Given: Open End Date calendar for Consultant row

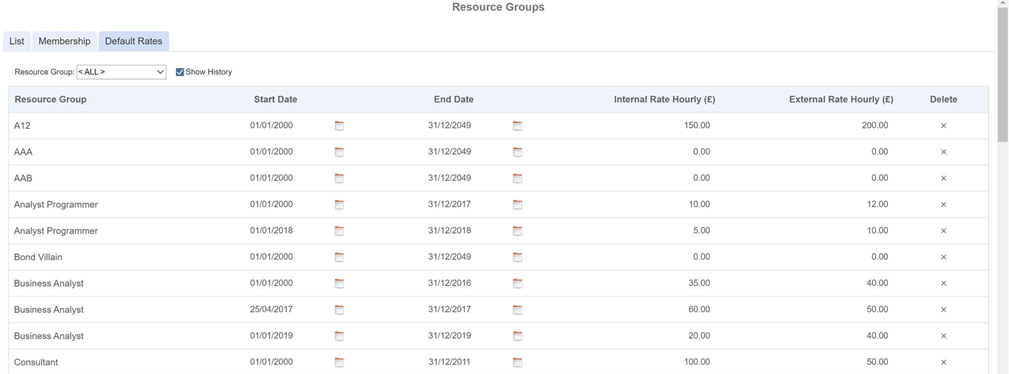Looking at the screenshot, I should pos(517,362).
